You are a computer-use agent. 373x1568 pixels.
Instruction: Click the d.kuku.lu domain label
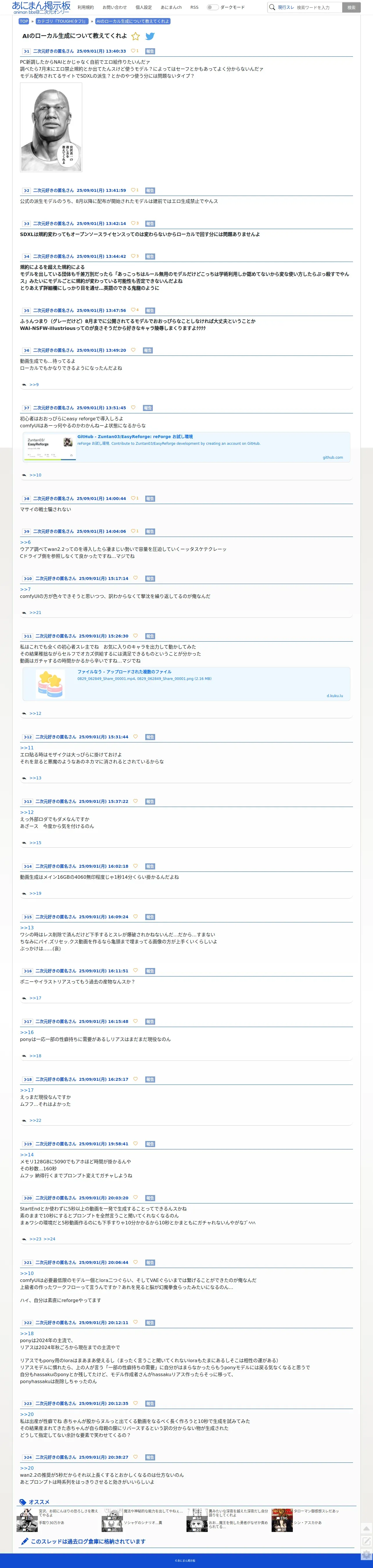point(335,696)
